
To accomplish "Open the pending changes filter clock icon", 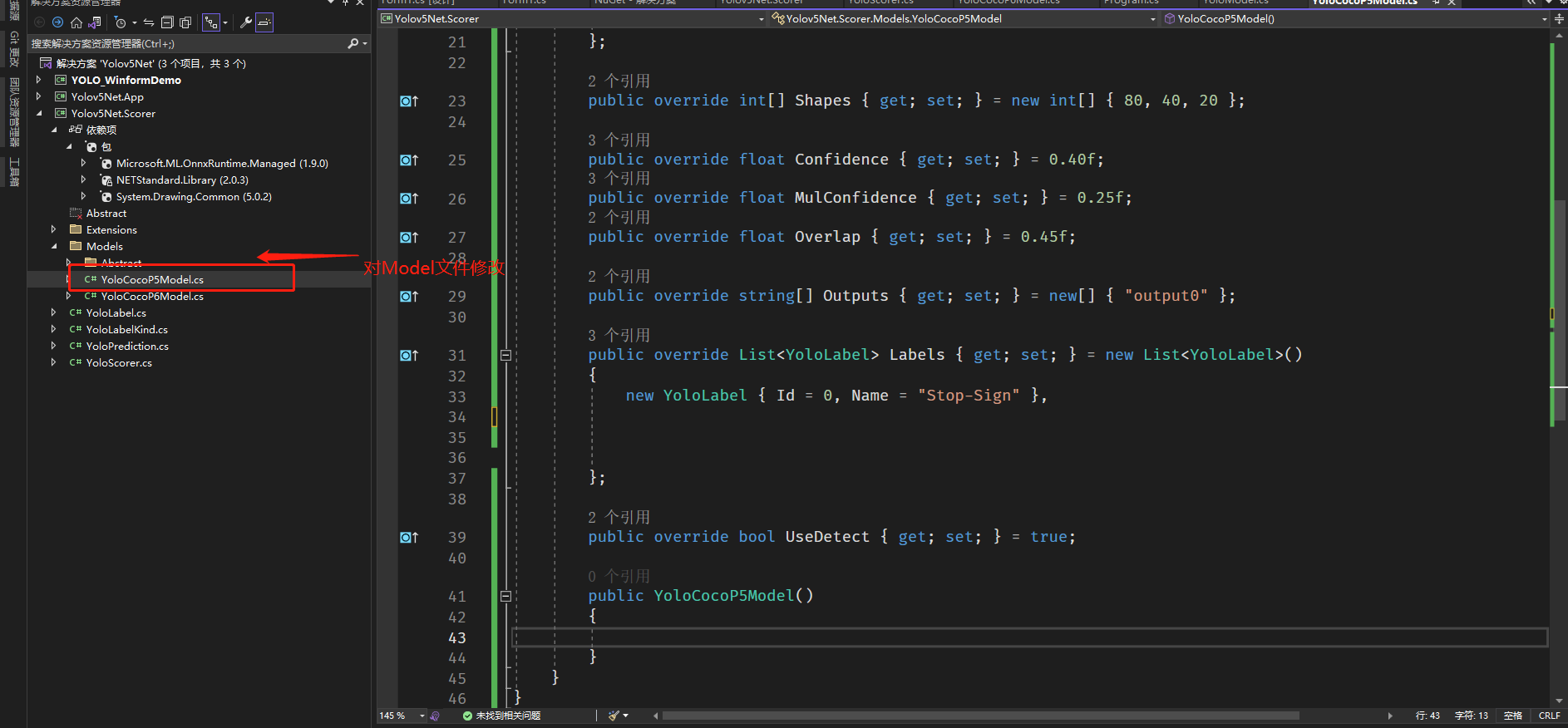I will pyautogui.click(x=120, y=22).
